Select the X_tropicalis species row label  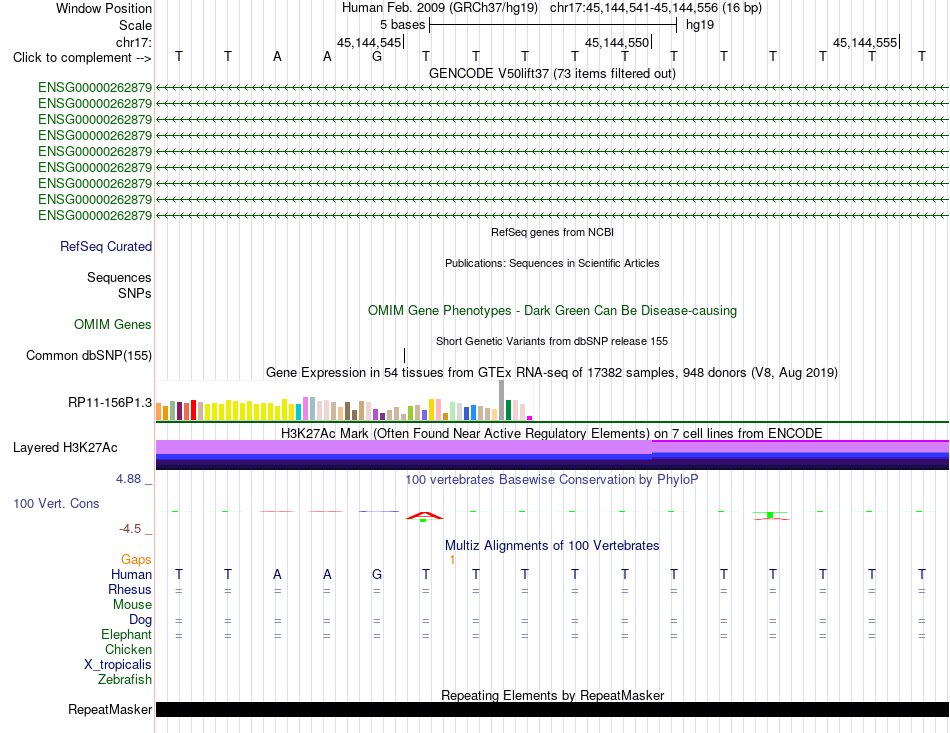(118, 665)
